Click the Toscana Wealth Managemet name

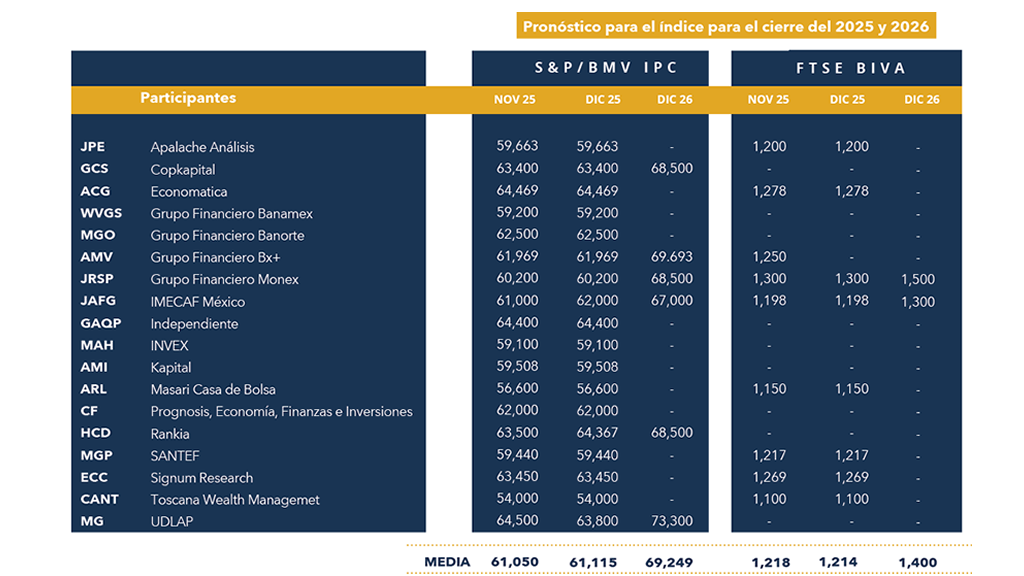pos(235,499)
